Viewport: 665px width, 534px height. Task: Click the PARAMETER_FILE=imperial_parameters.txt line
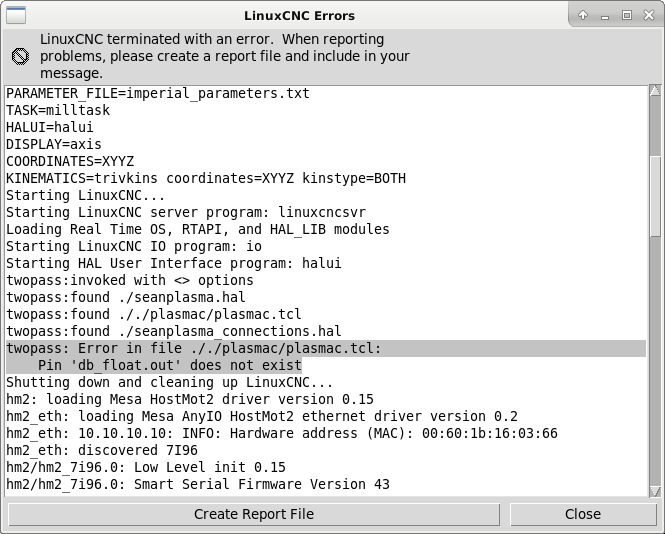pyautogui.click(x=158, y=93)
